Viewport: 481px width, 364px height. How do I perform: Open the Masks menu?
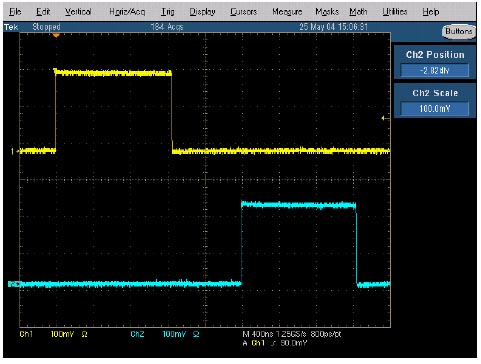coord(327,12)
